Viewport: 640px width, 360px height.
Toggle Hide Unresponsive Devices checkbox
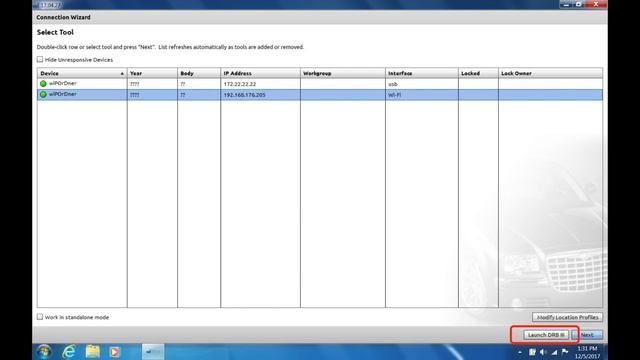[40, 60]
